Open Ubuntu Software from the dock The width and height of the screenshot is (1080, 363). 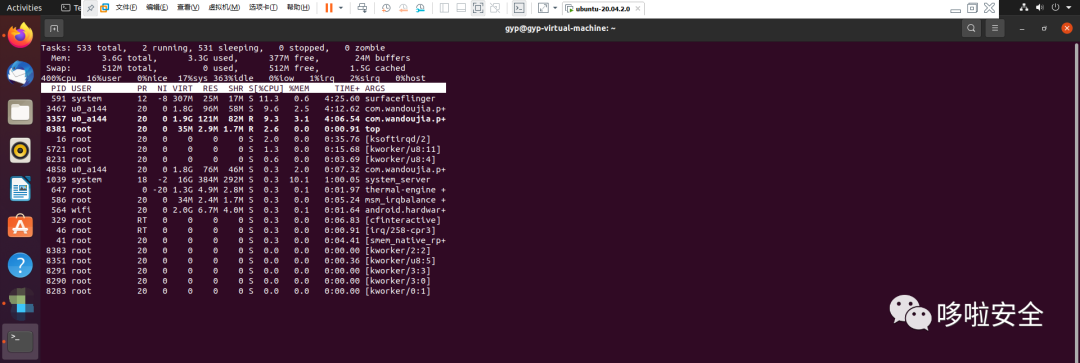tap(21, 226)
